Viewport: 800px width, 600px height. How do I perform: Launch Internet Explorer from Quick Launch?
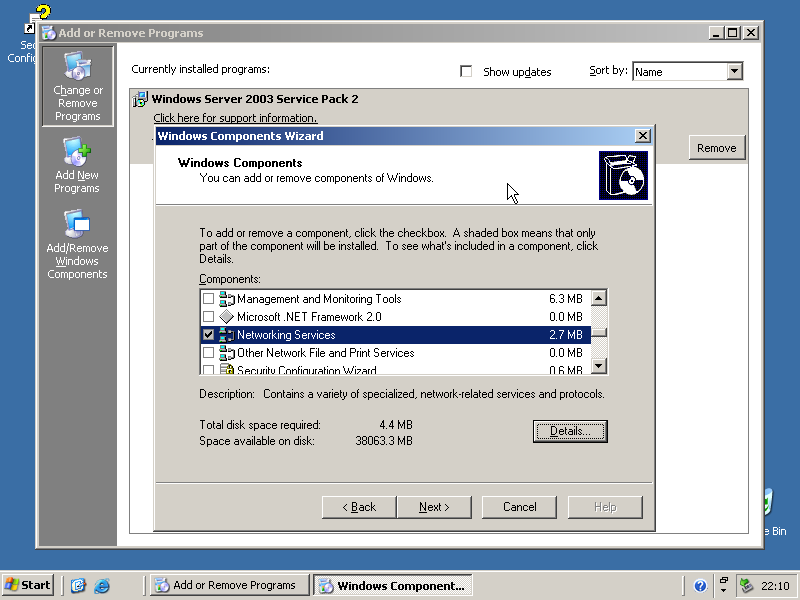[x=101, y=586]
